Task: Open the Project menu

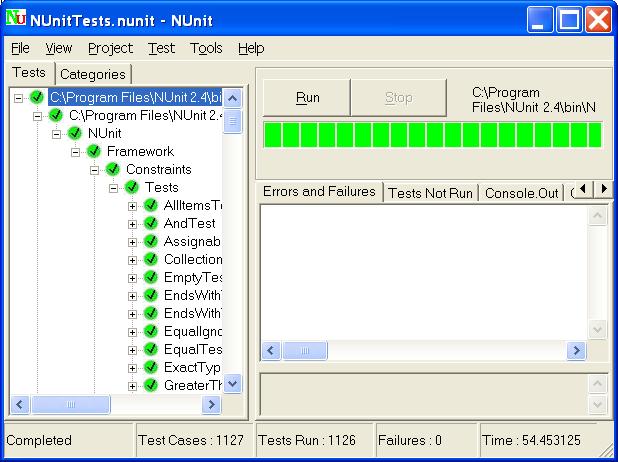Action: click(x=110, y=48)
